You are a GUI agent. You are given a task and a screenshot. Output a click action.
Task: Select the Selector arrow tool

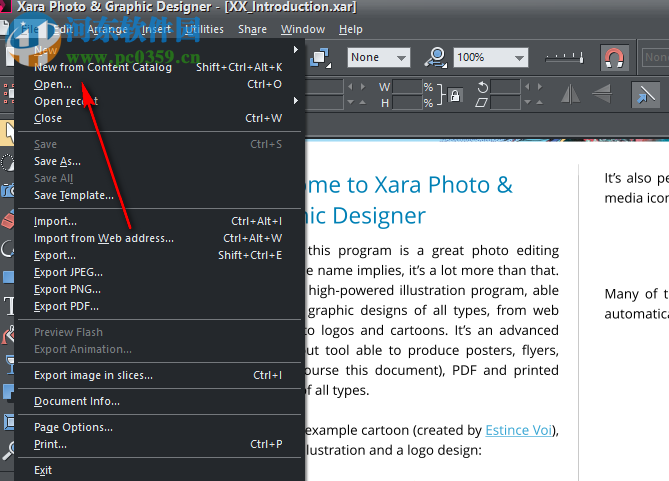[x=8, y=133]
